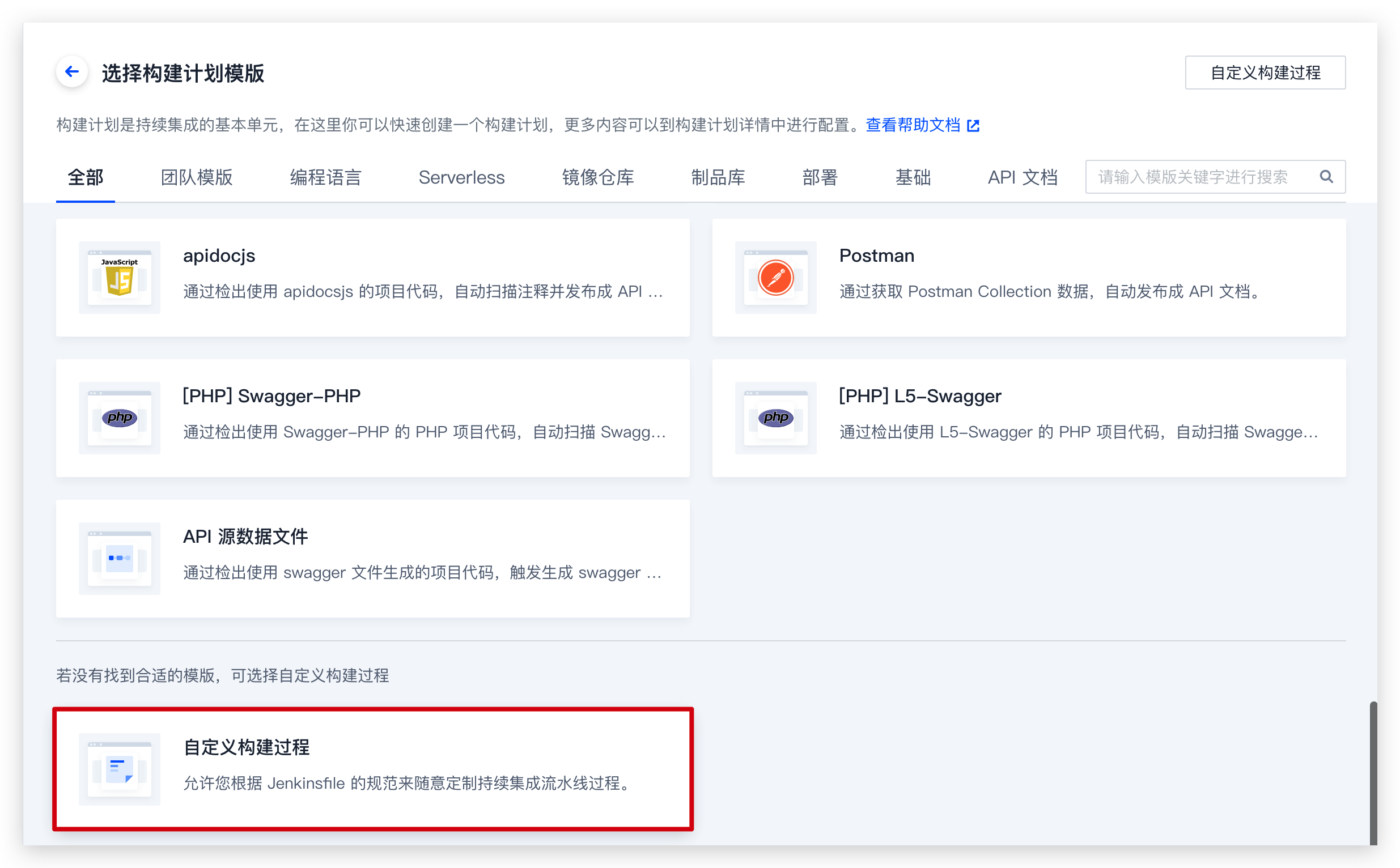The width and height of the screenshot is (1400, 868).
Task: Click the 自定义构建过程 card document icon
Action: click(120, 769)
